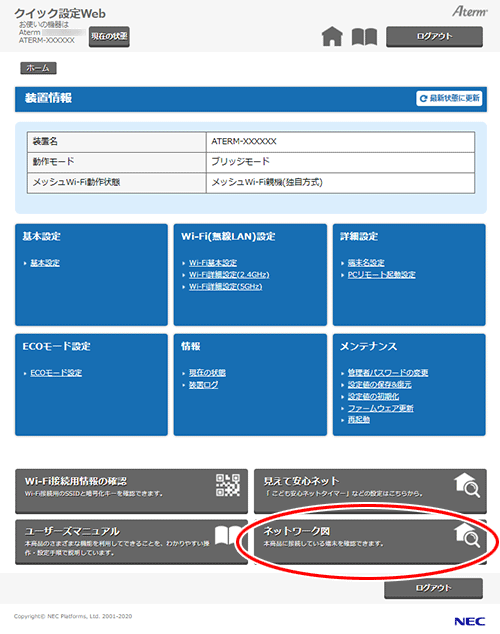Open the ECOモード設定 link

pos(56,373)
